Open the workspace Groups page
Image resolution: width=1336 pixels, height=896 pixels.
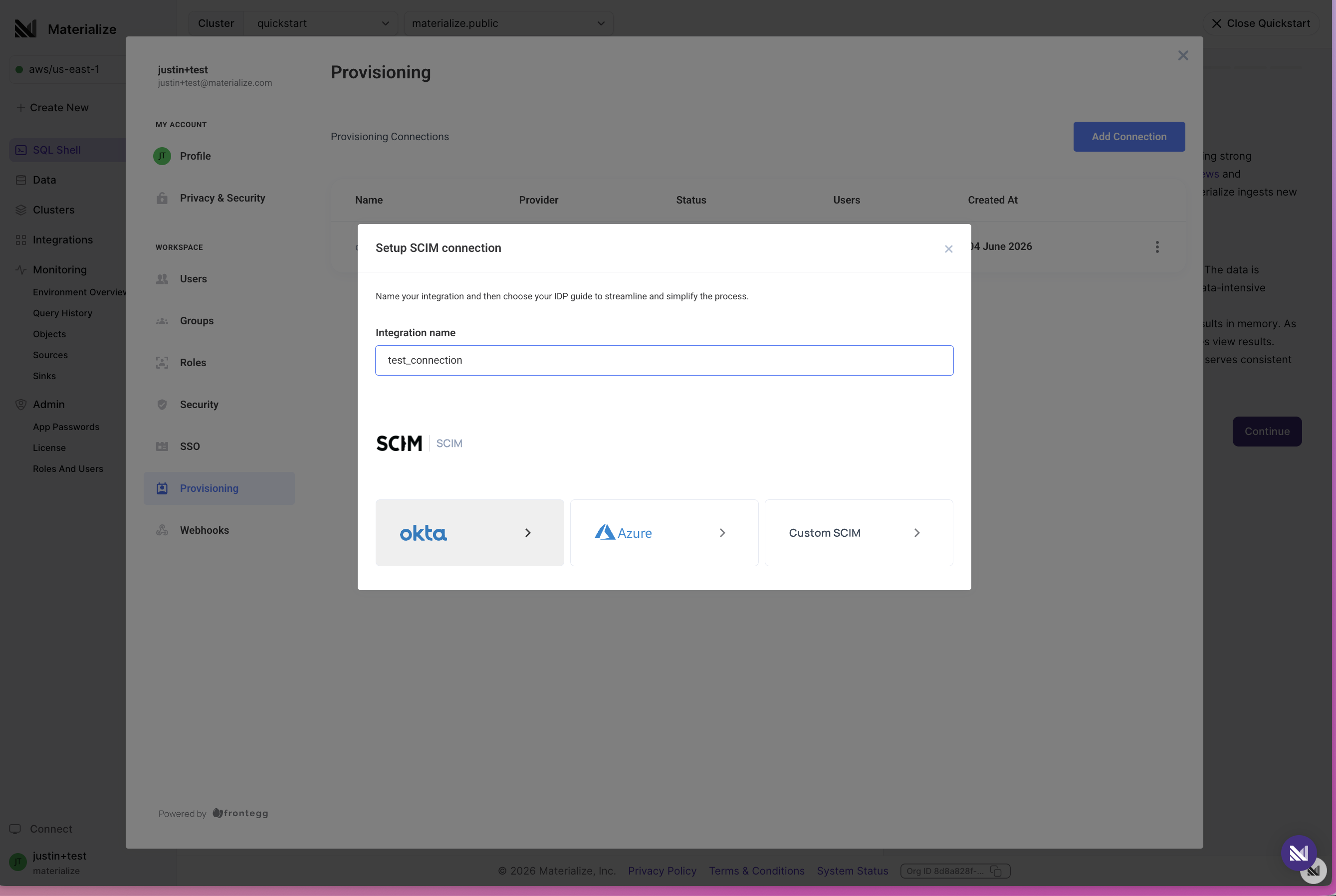click(x=219, y=321)
